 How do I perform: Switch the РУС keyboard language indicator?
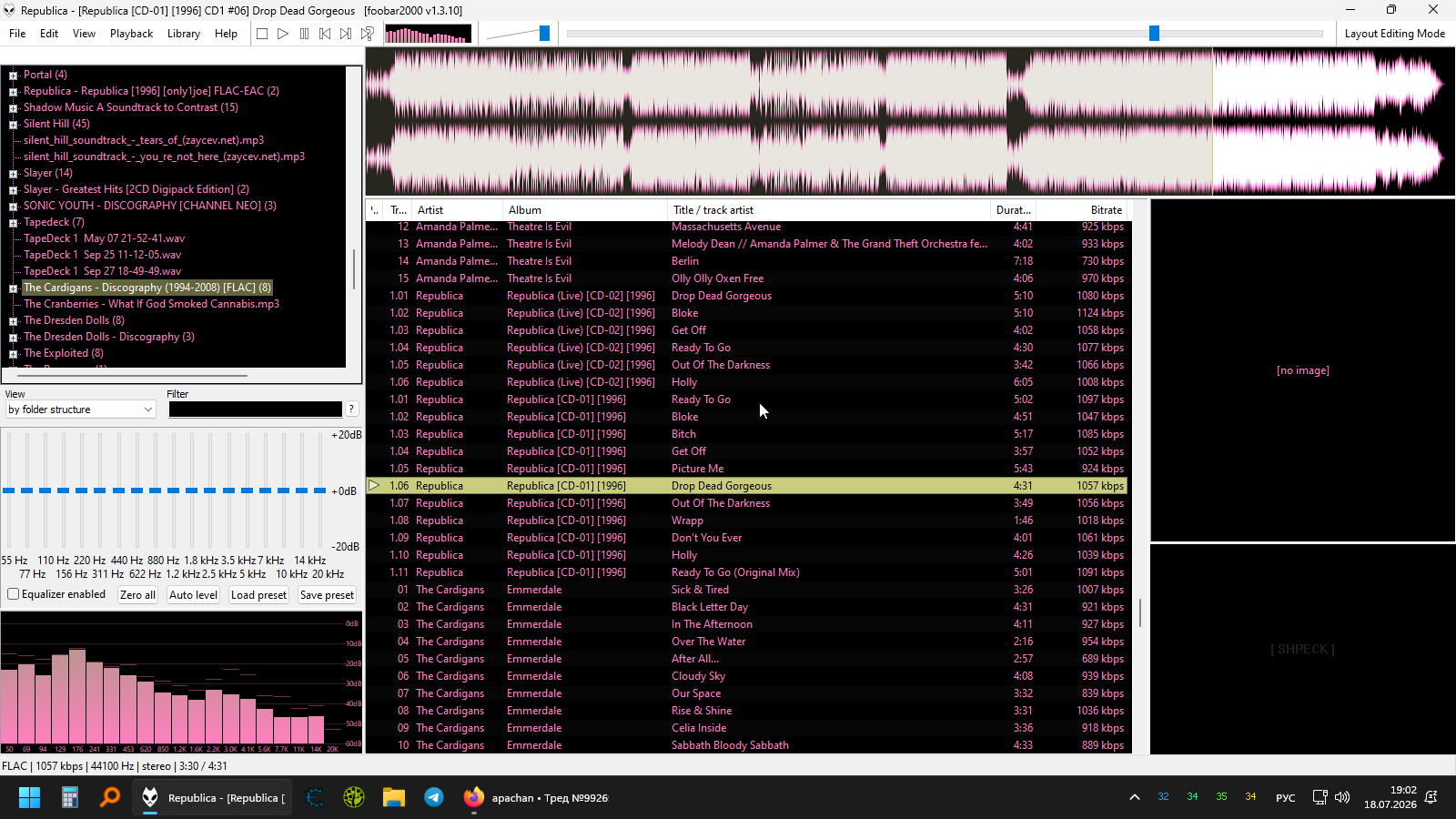(x=1285, y=798)
